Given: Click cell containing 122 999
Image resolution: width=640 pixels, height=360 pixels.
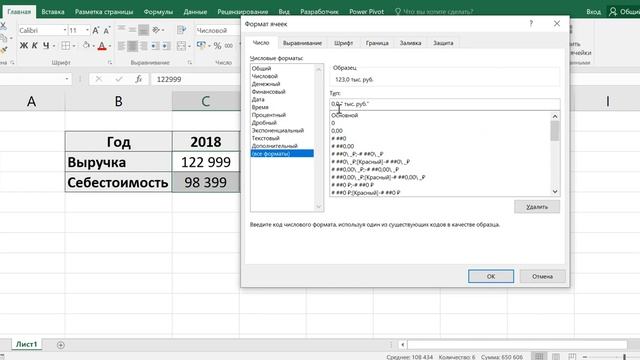Looking at the screenshot, I should [x=206, y=162].
